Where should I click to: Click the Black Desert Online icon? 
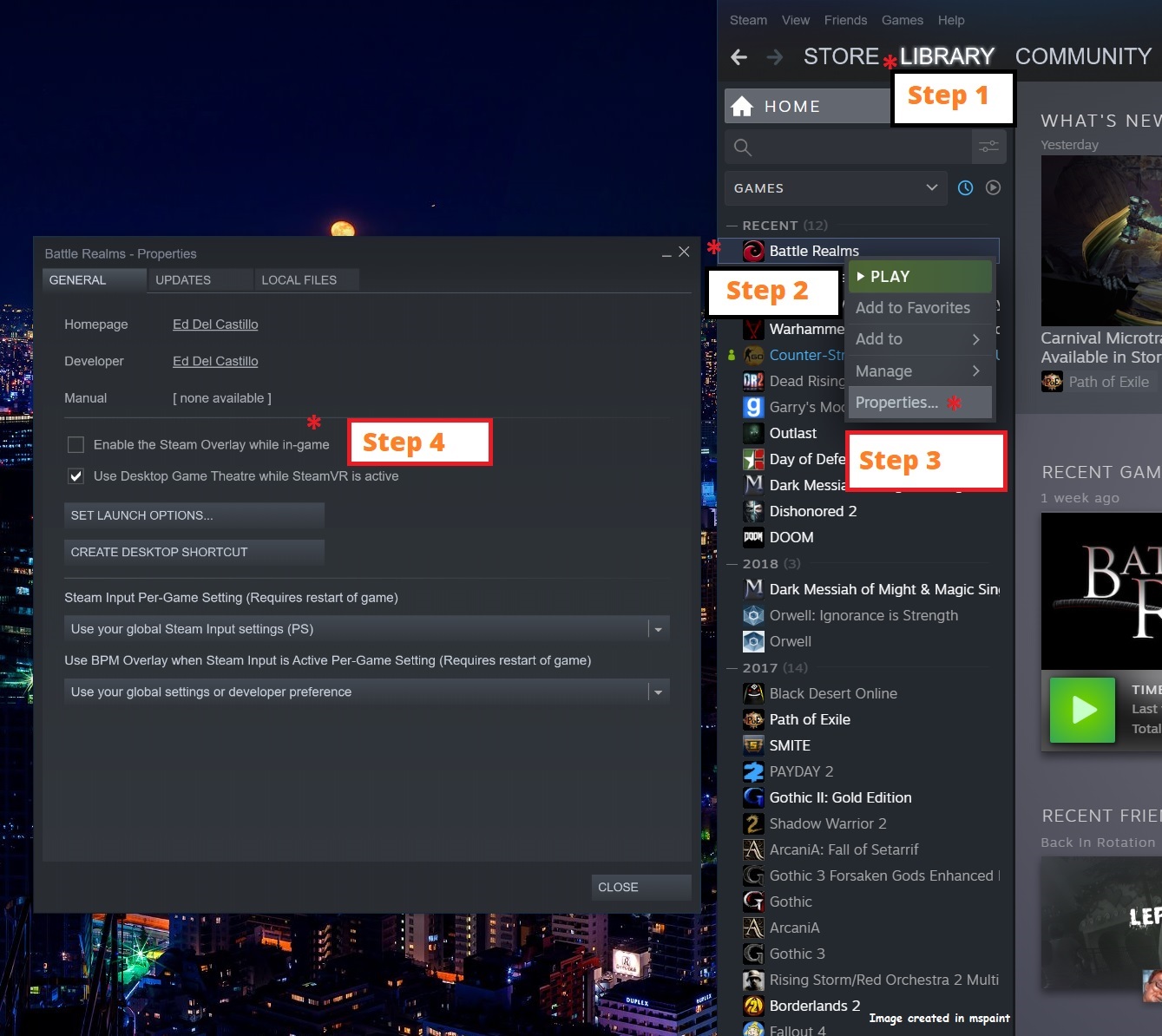[753, 693]
